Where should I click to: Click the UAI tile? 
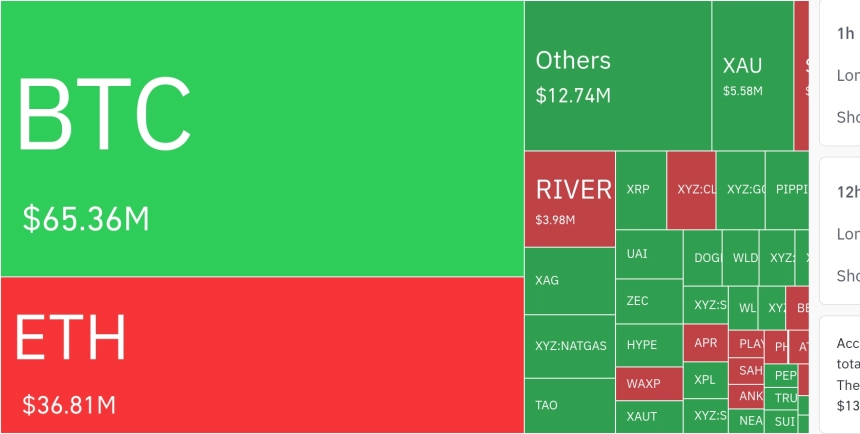pos(648,254)
